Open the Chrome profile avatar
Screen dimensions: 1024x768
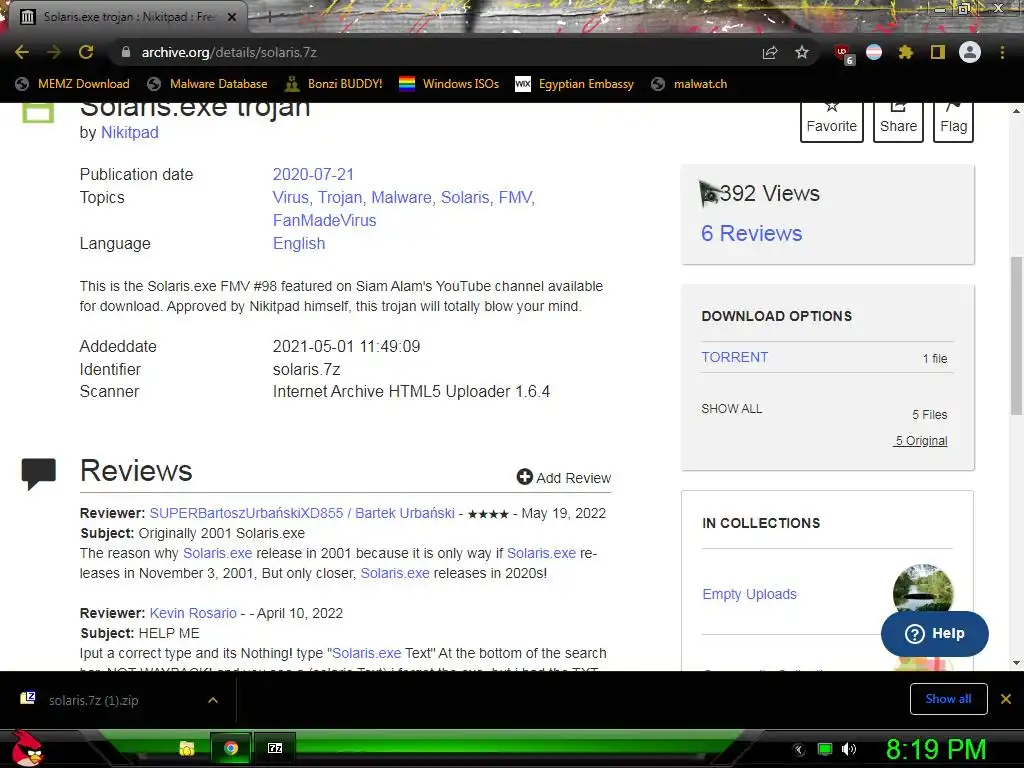970,52
